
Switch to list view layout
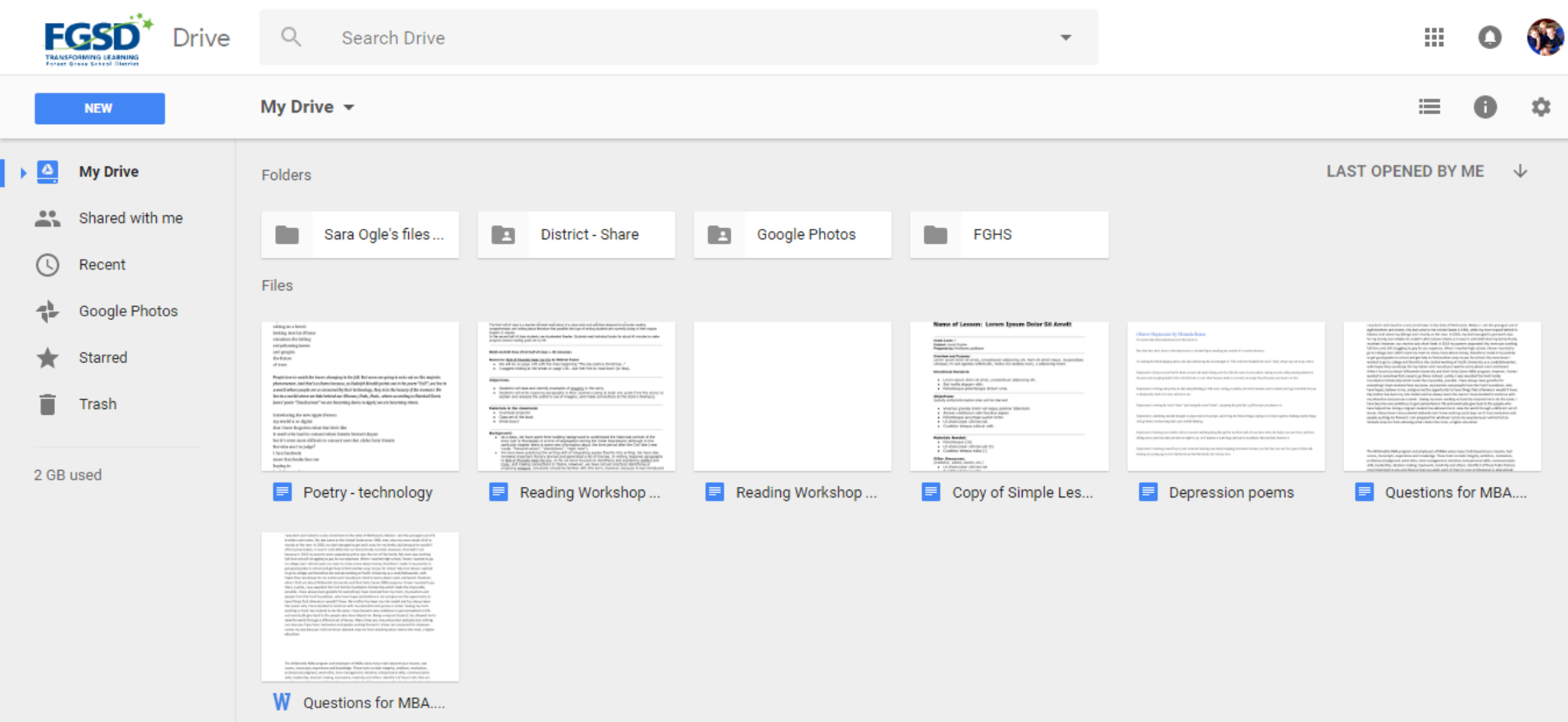[1429, 107]
